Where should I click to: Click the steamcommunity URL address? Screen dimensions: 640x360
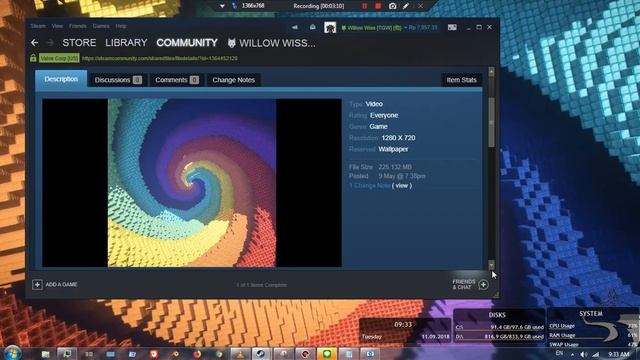click(160, 58)
